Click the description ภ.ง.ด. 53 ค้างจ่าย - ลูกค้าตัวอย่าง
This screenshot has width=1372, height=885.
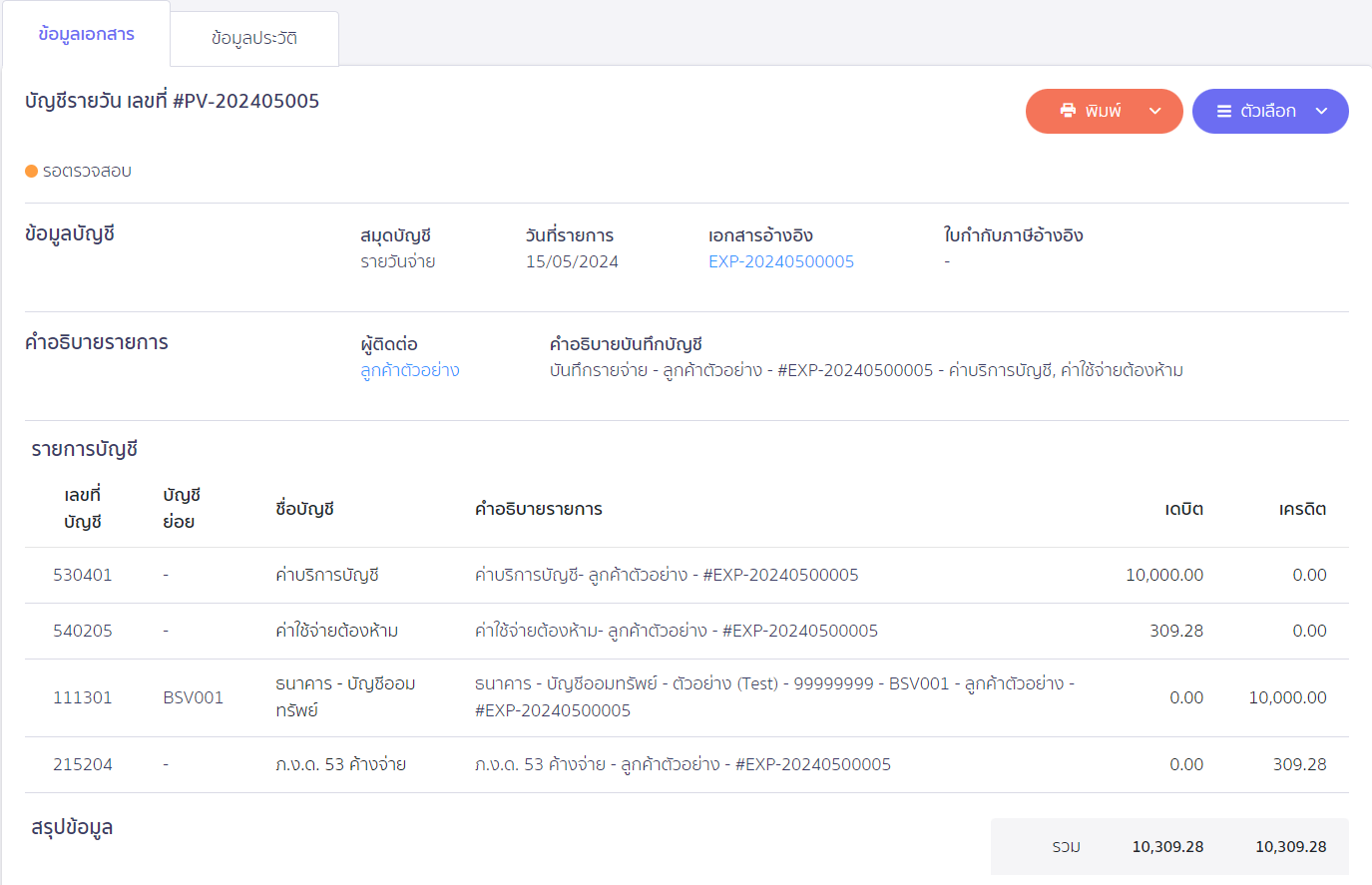coord(683,764)
